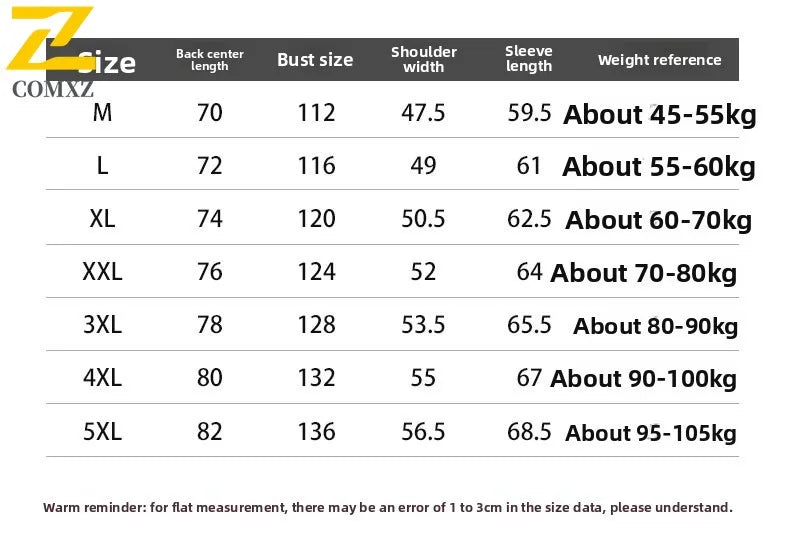Click the yellow Z logo icon
Image resolution: width=790 pixels, height=538 pixels.
coord(50,38)
